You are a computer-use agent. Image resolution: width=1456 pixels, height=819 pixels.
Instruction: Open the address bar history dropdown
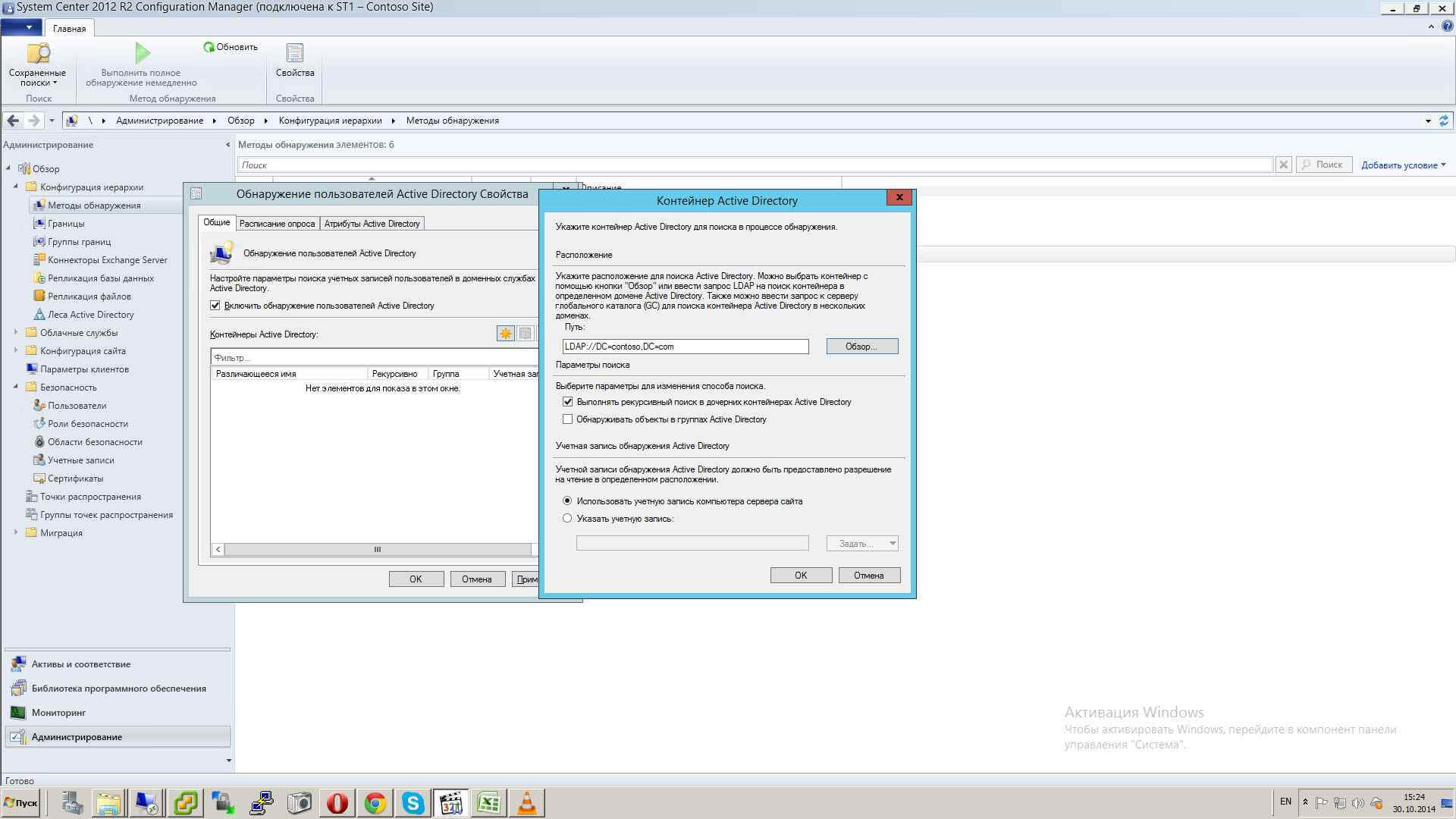pyautogui.click(x=1428, y=121)
